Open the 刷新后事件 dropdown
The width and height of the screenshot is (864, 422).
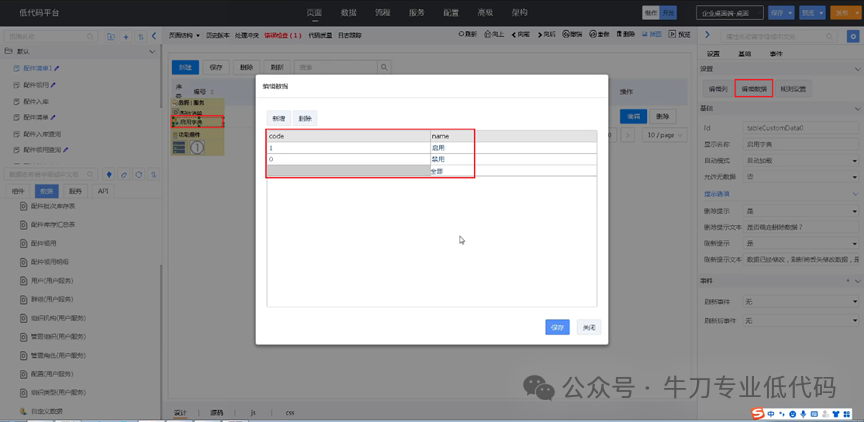coord(801,320)
